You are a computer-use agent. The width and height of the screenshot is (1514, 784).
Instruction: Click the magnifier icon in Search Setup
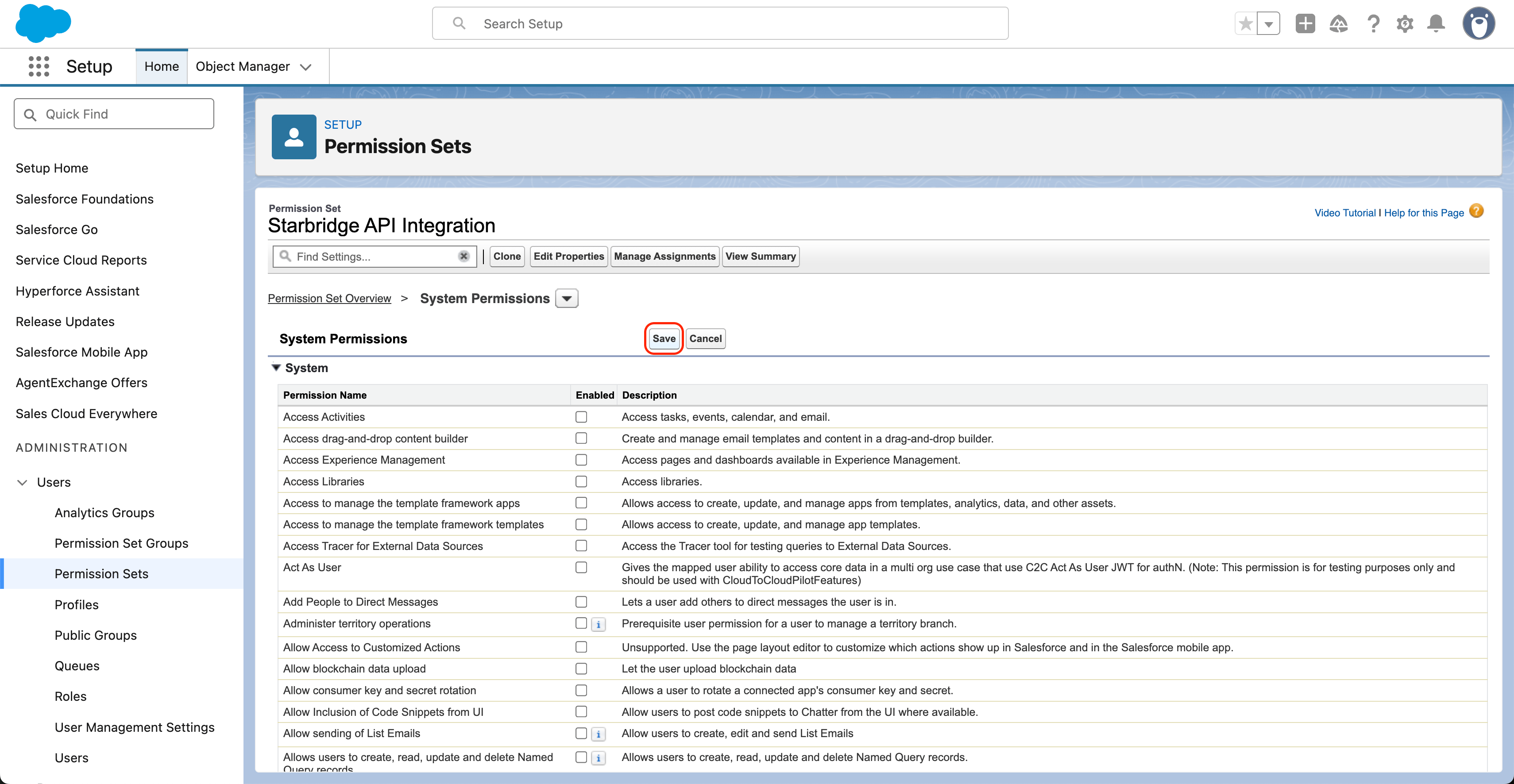pyautogui.click(x=459, y=23)
